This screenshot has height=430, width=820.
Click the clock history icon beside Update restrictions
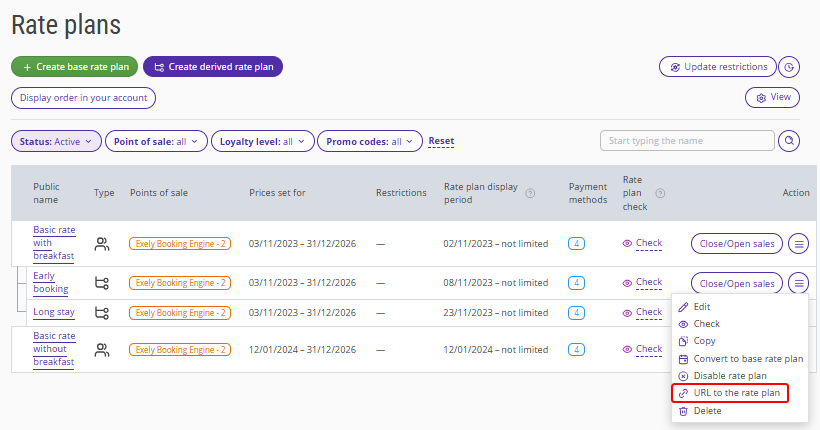[x=789, y=67]
